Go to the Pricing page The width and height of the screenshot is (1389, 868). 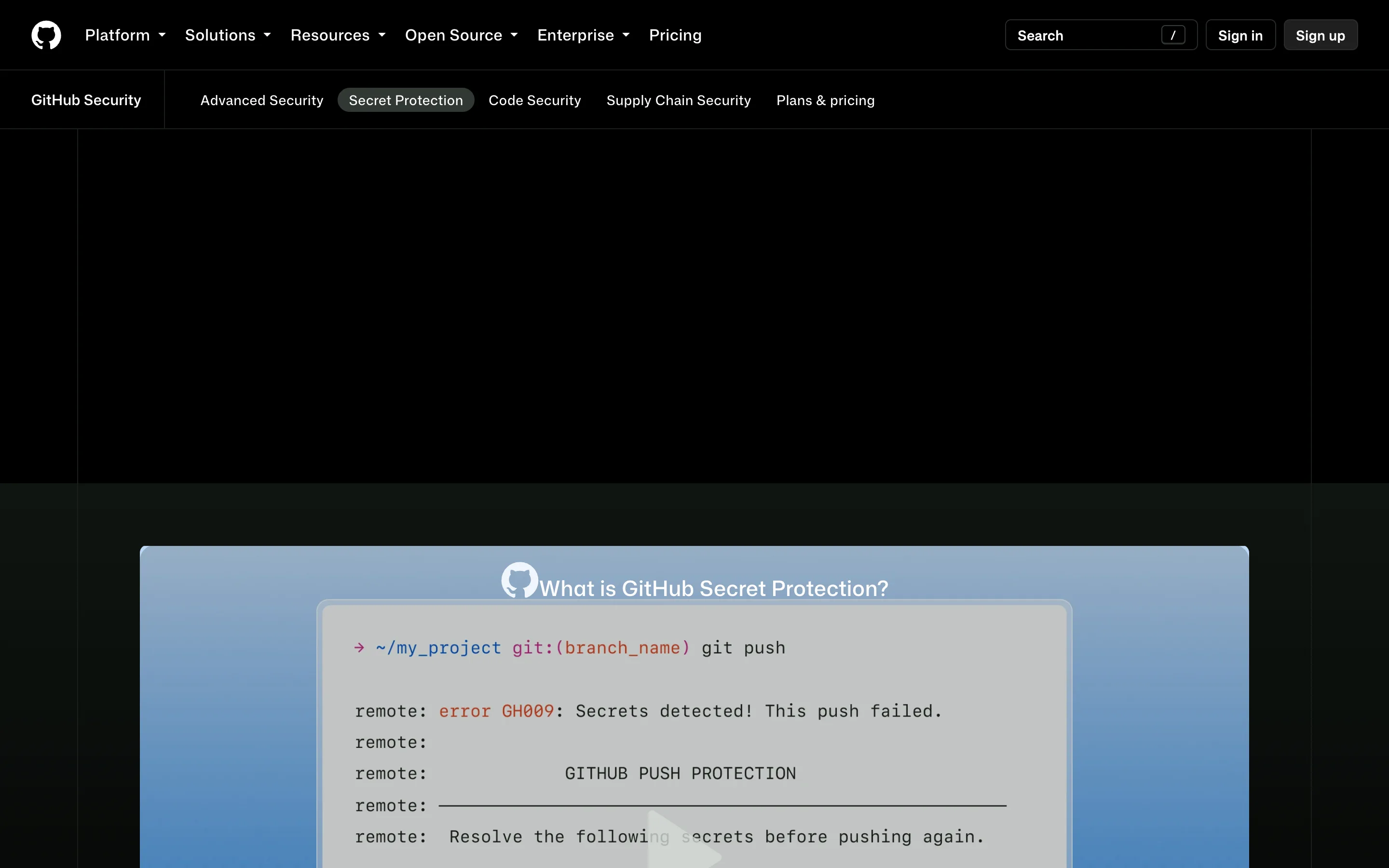[x=675, y=35]
